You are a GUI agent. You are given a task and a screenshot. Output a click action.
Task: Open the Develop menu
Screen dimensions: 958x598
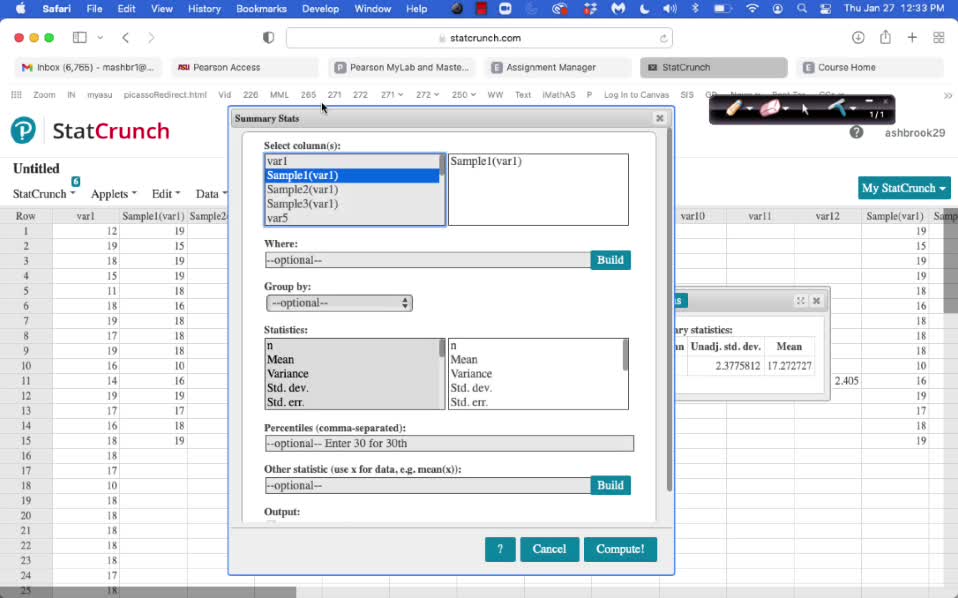(320, 9)
